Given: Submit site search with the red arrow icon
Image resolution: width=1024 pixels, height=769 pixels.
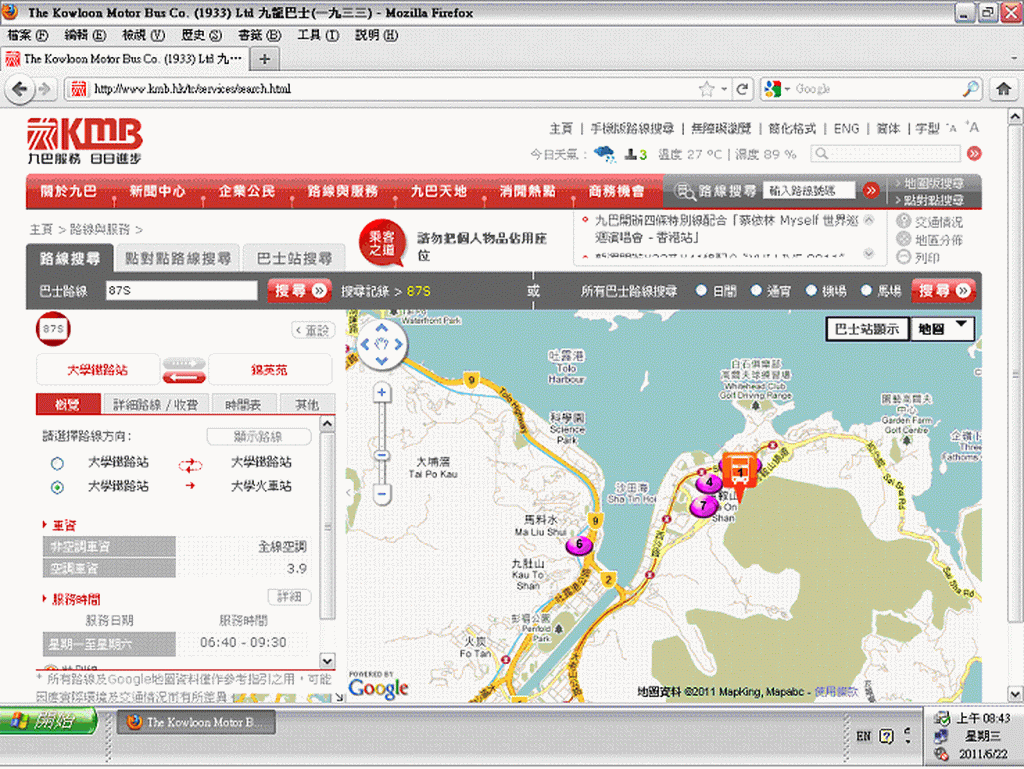Looking at the screenshot, I should pyautogui.click(x=974, y=154).
